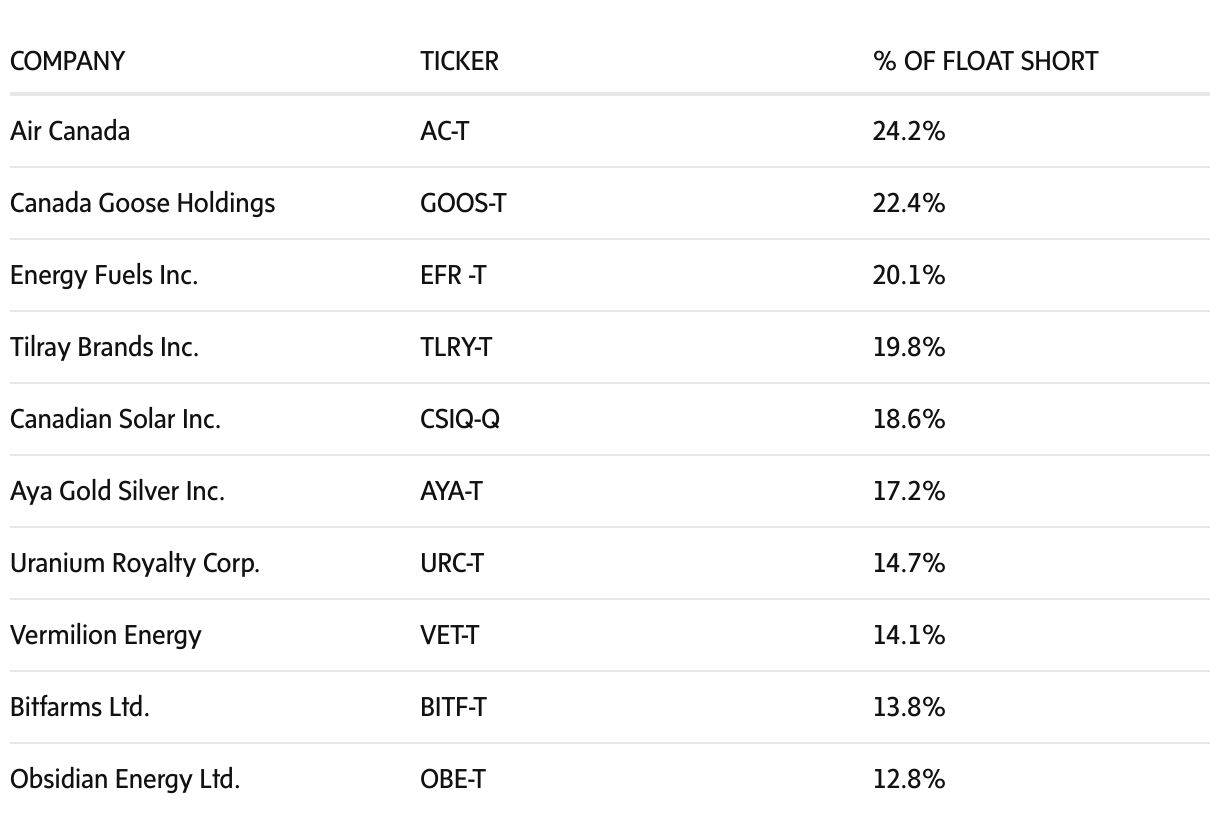
Task: Click the EFR -T ticker
Action: pyautogui.click(x=453, y=275)
